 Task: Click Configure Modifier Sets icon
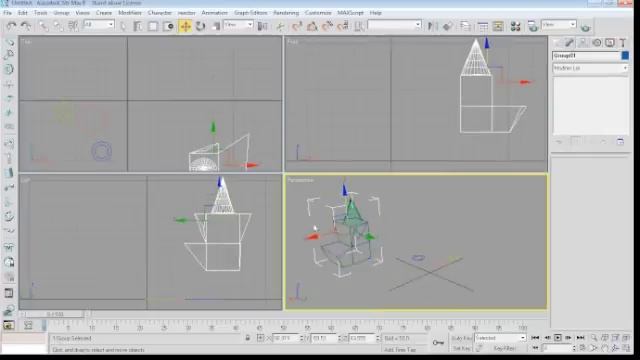620,142
